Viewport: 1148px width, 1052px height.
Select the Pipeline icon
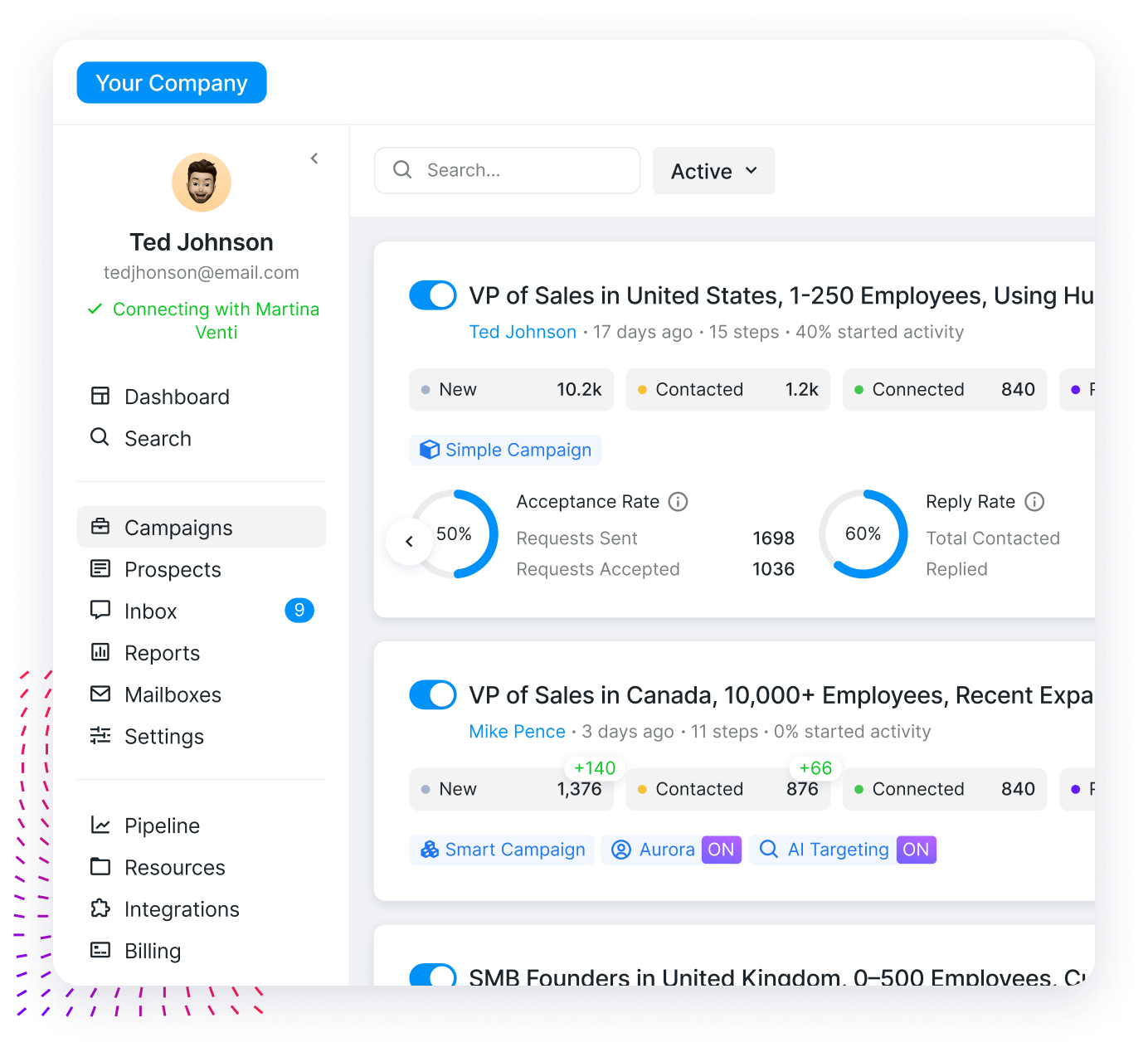[100, 826]
